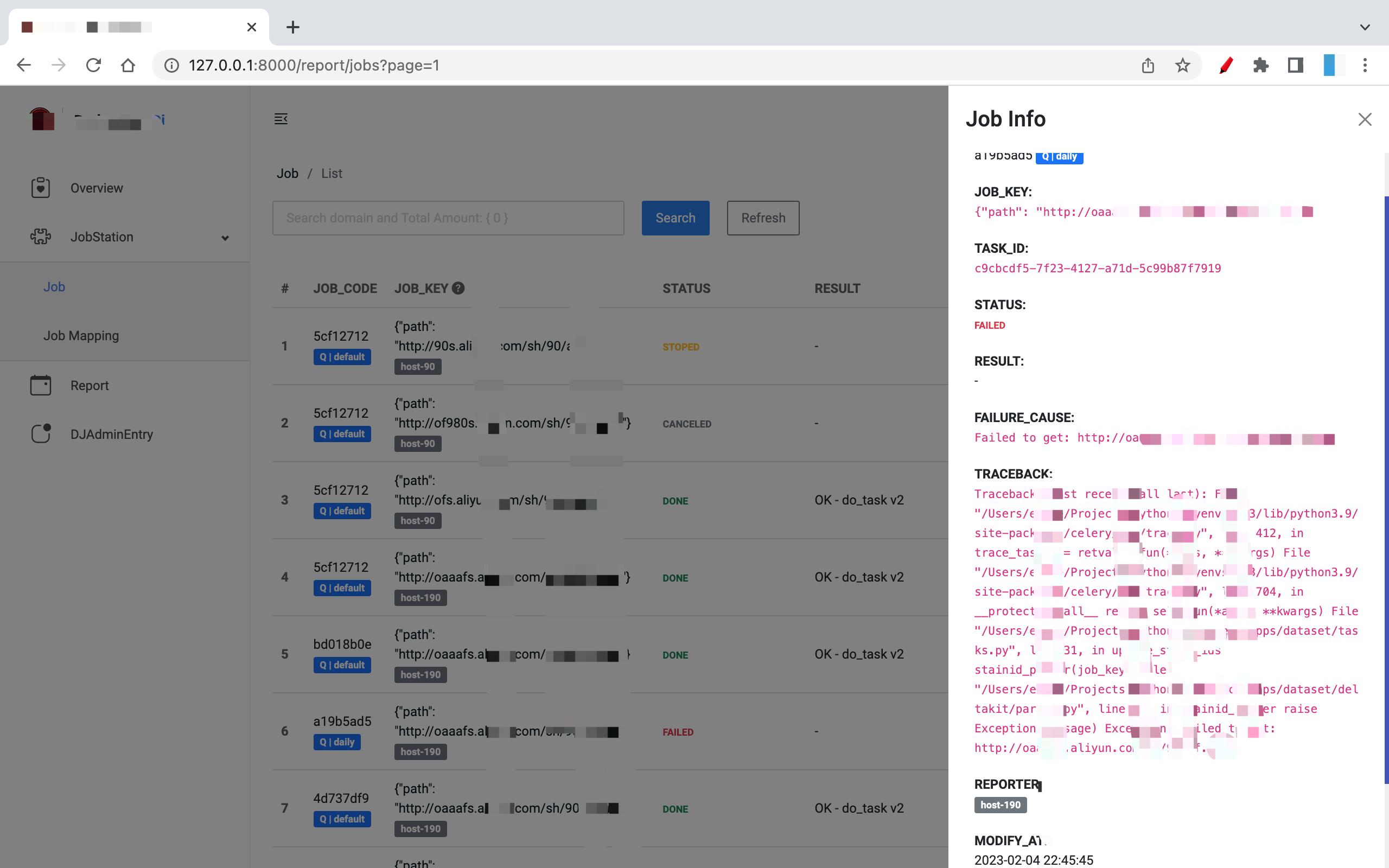Click the Report calendar icon
This screenshot has height=868, width=1389.
40,385
